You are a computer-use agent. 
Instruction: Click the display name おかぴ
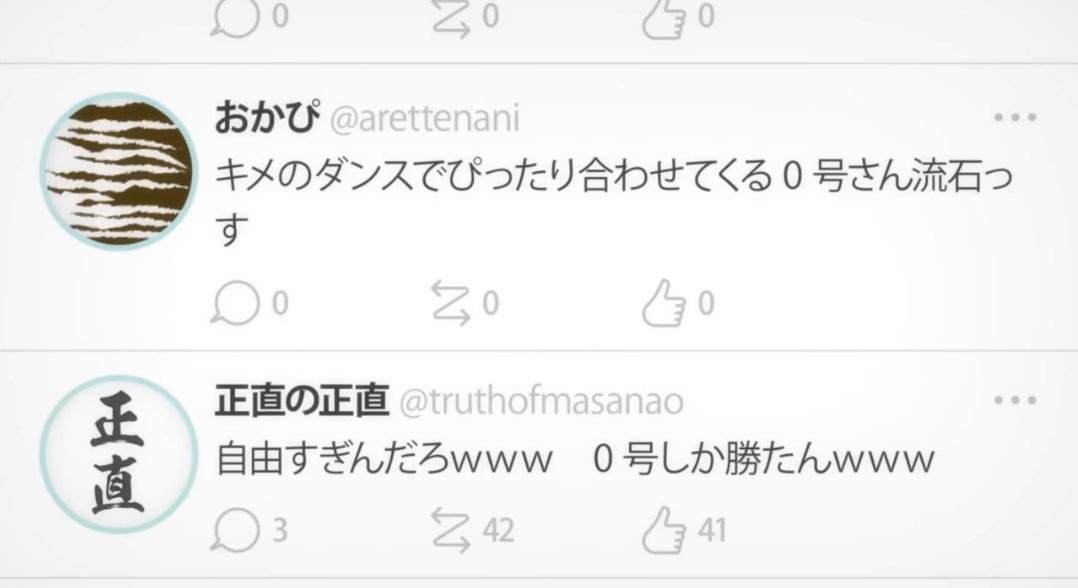pyautogui.click(x=267, y=118)
